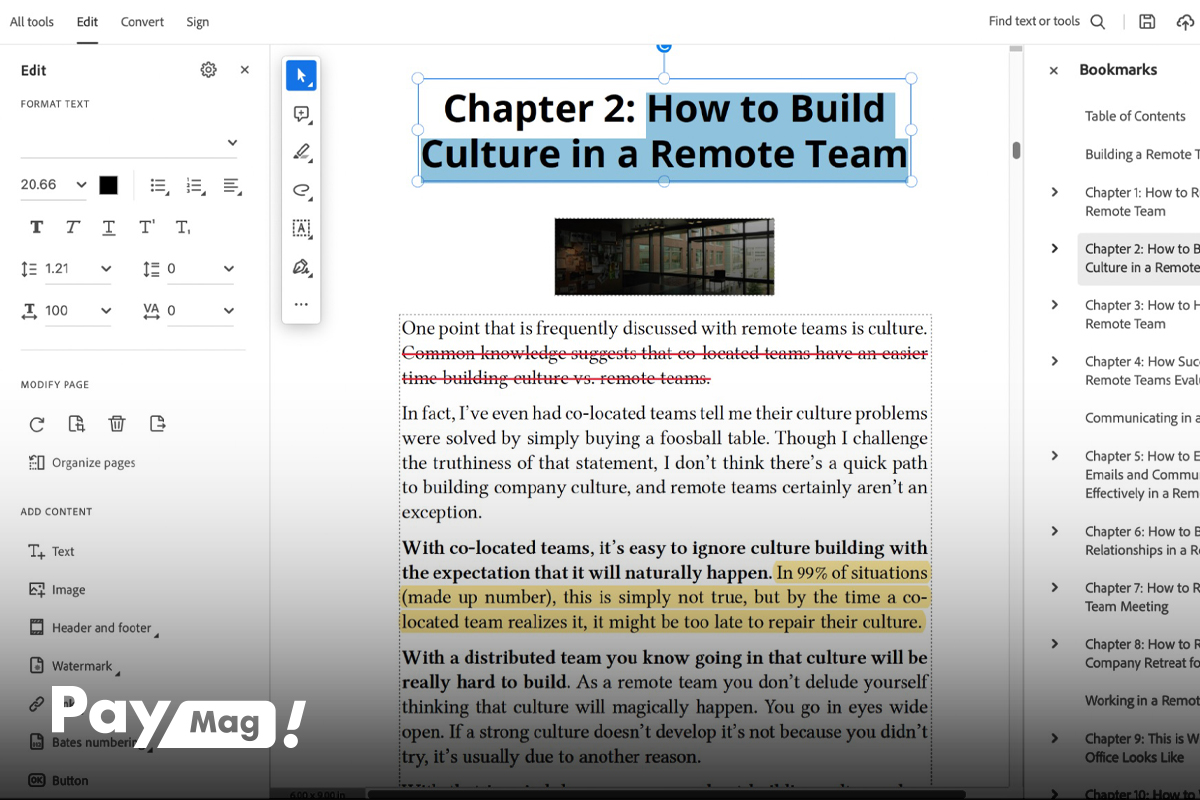Toggle underline text formatting
This screenshot has height=800, width=1200.
point(109,227)
